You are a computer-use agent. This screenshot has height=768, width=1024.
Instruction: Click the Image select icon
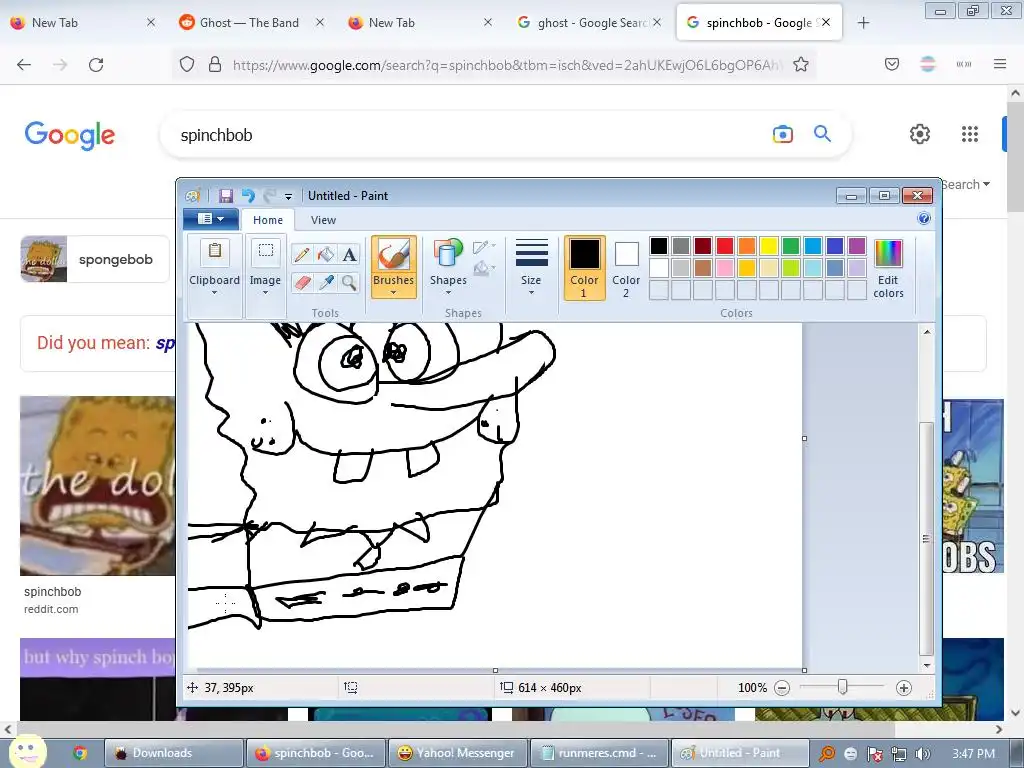point(265,252)
